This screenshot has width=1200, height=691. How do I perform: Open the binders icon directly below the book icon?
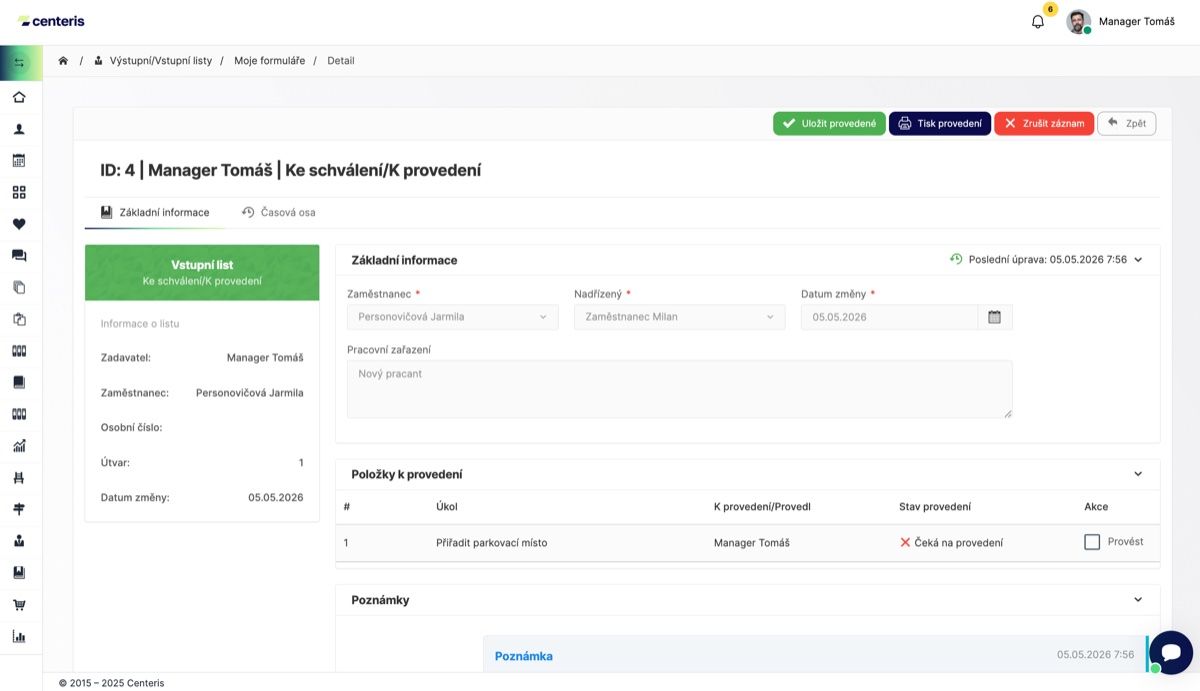pos(19,414)
